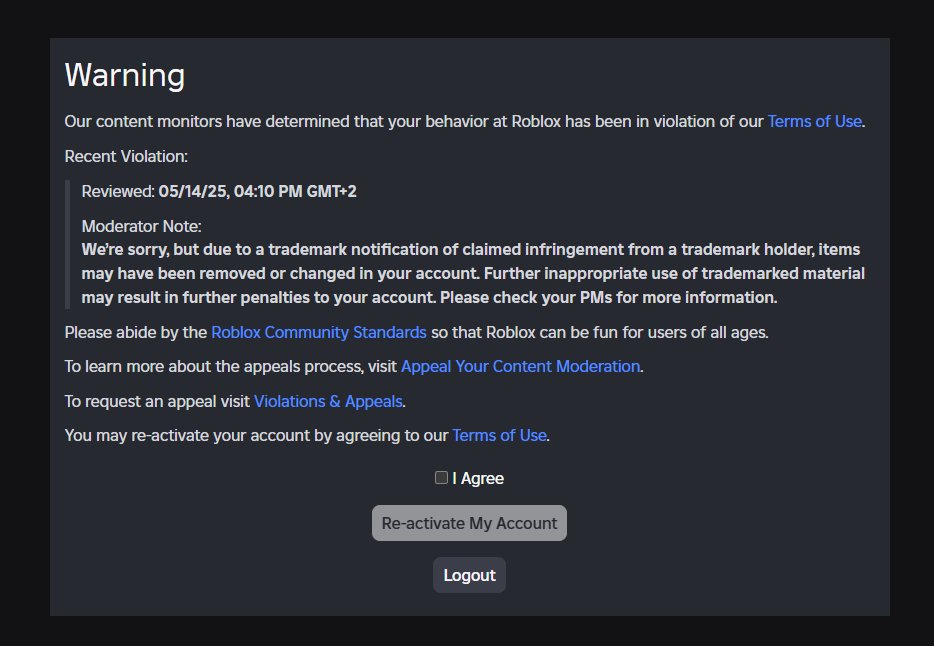Click the I Agree label text
Viewport: 934px width, 646px height.
pyautogui.click(x=478, y=478)
